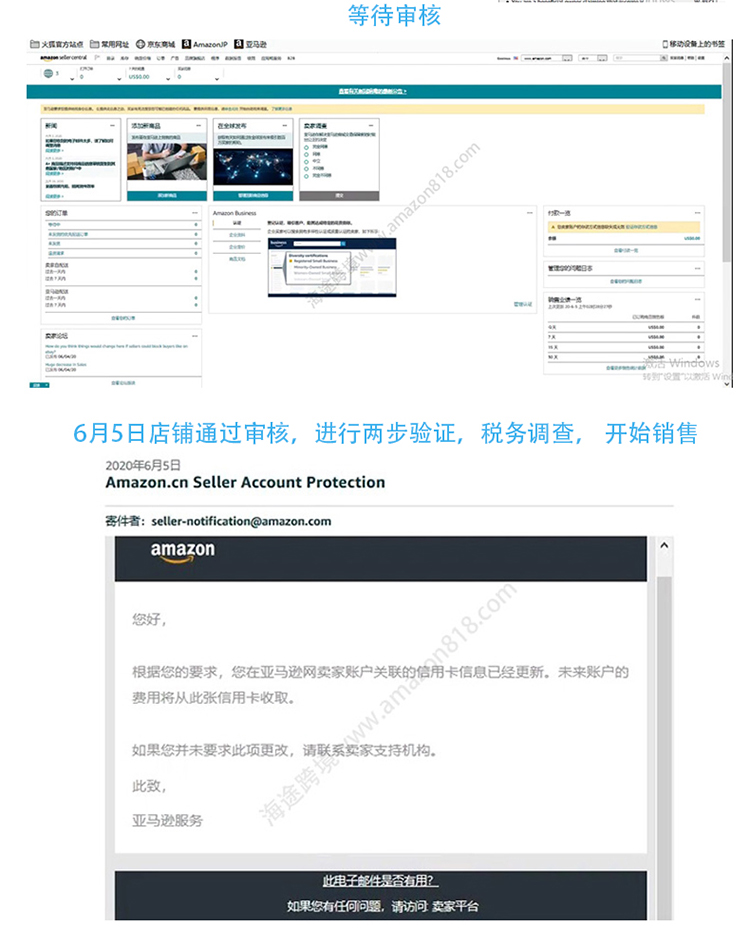Open 移动设备上的书签 mobile bookmarks
The image size is (750, 935).
(x=693, y=44)
